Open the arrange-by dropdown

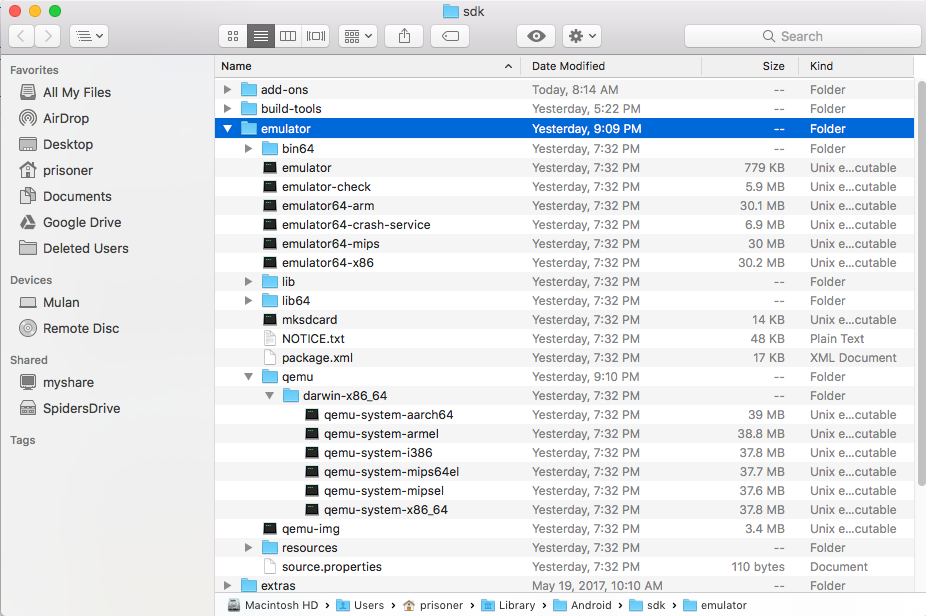(x=358, y=36)
